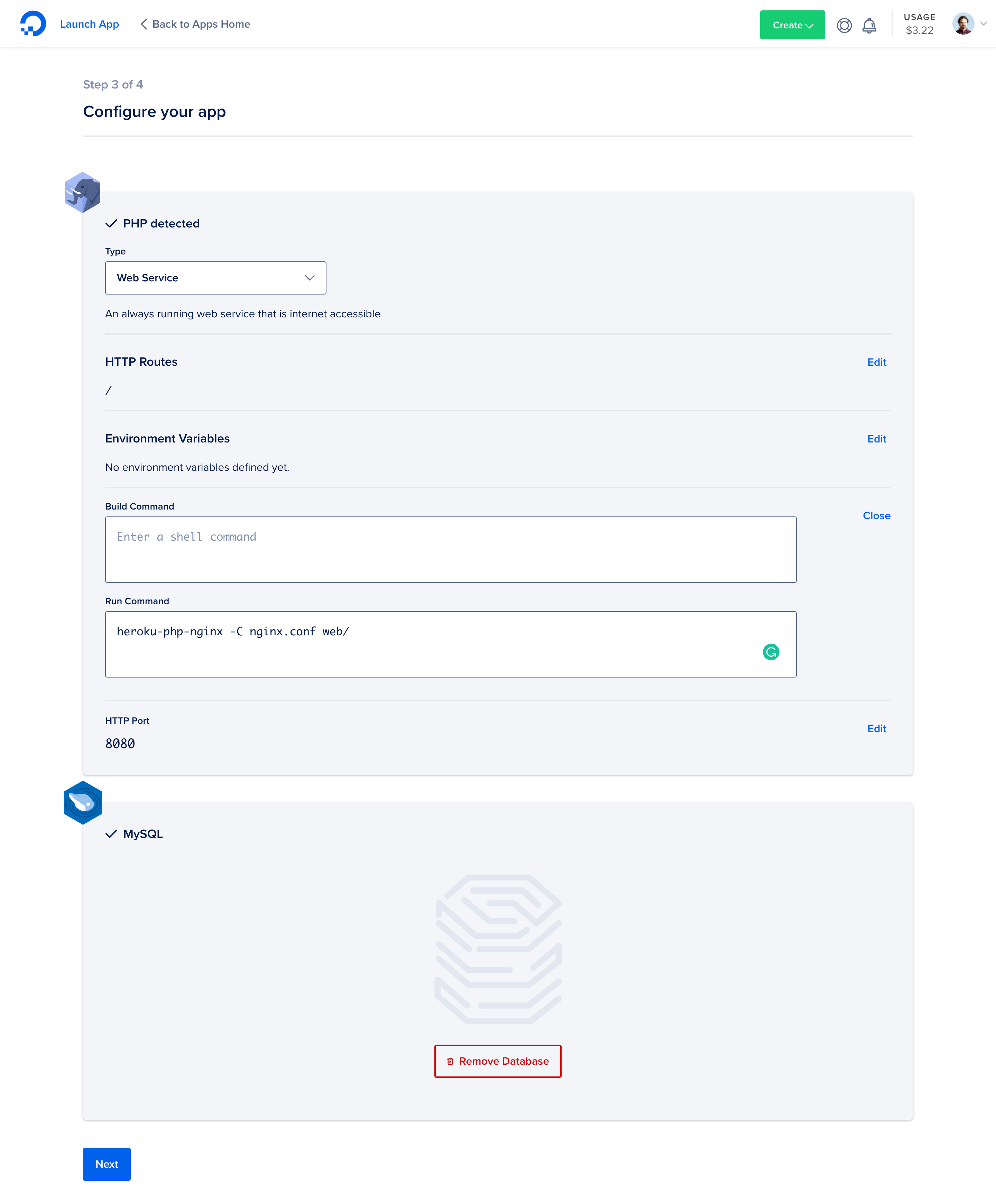The width and height of the screenshot is (996, 1204).
Task: Open the Create dropdown button
Action: 792,25
